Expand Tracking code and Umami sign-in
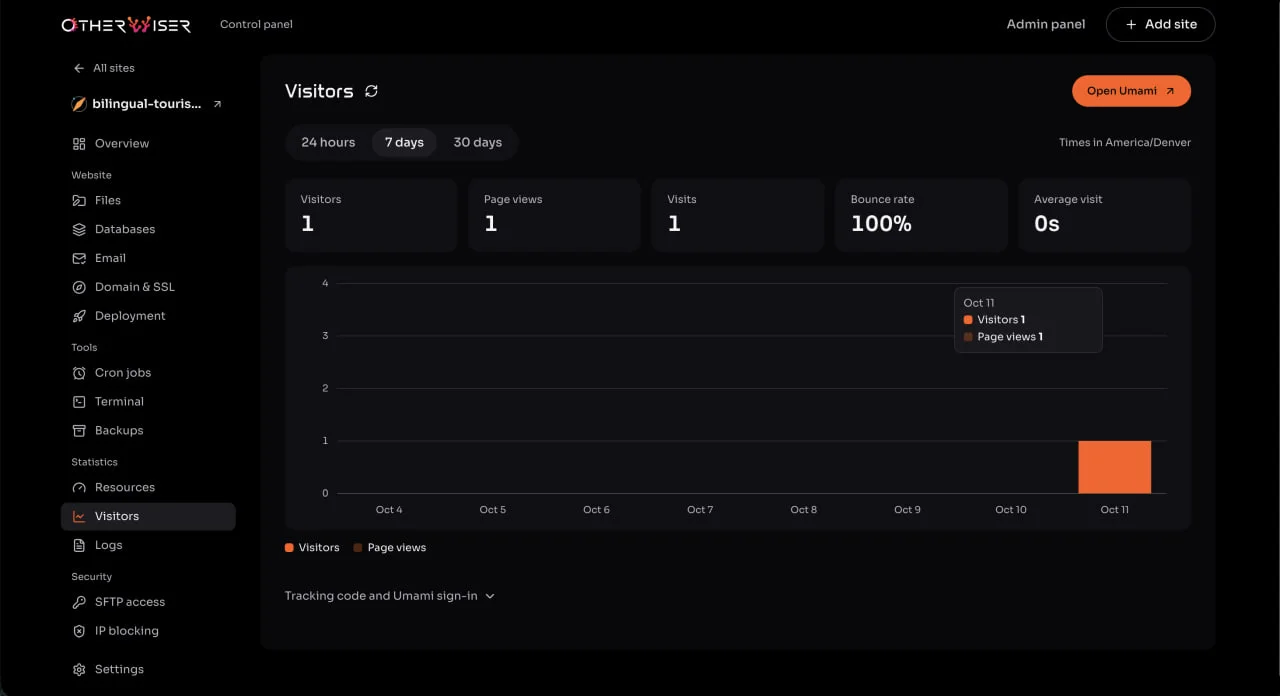 pyautogui.click(x=390, y=596)
